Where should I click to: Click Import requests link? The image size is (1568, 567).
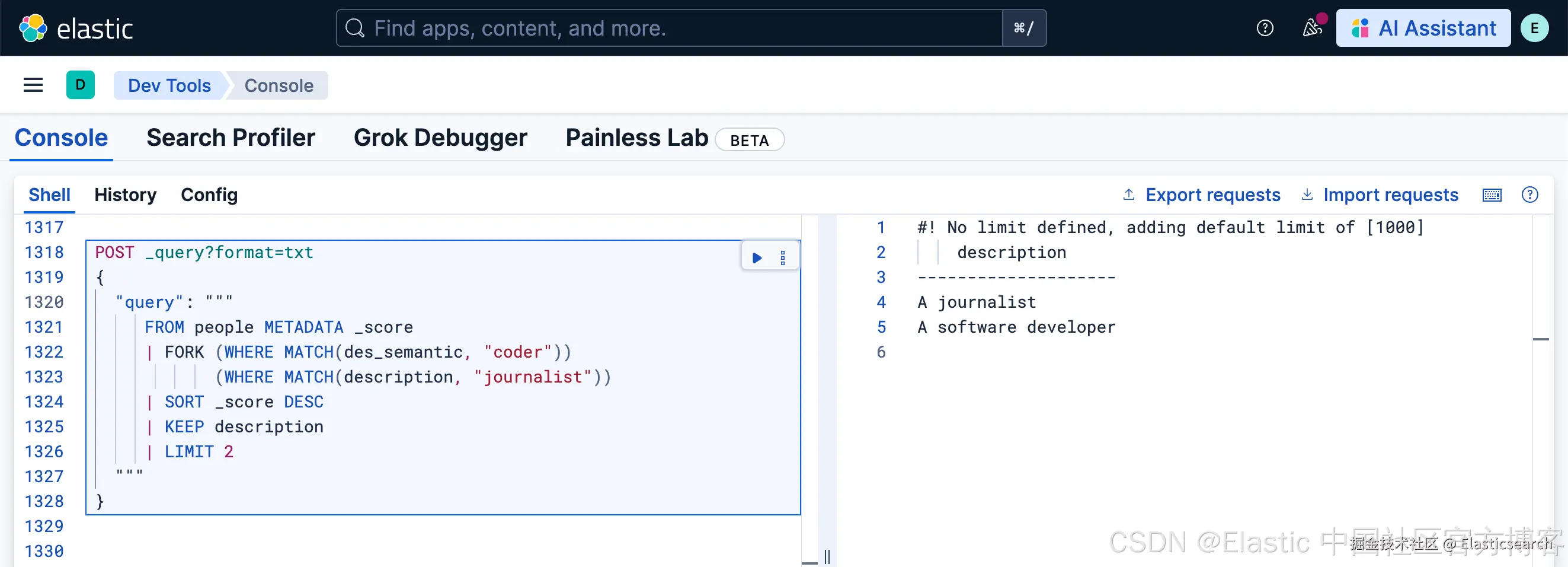pos(1380,195)
